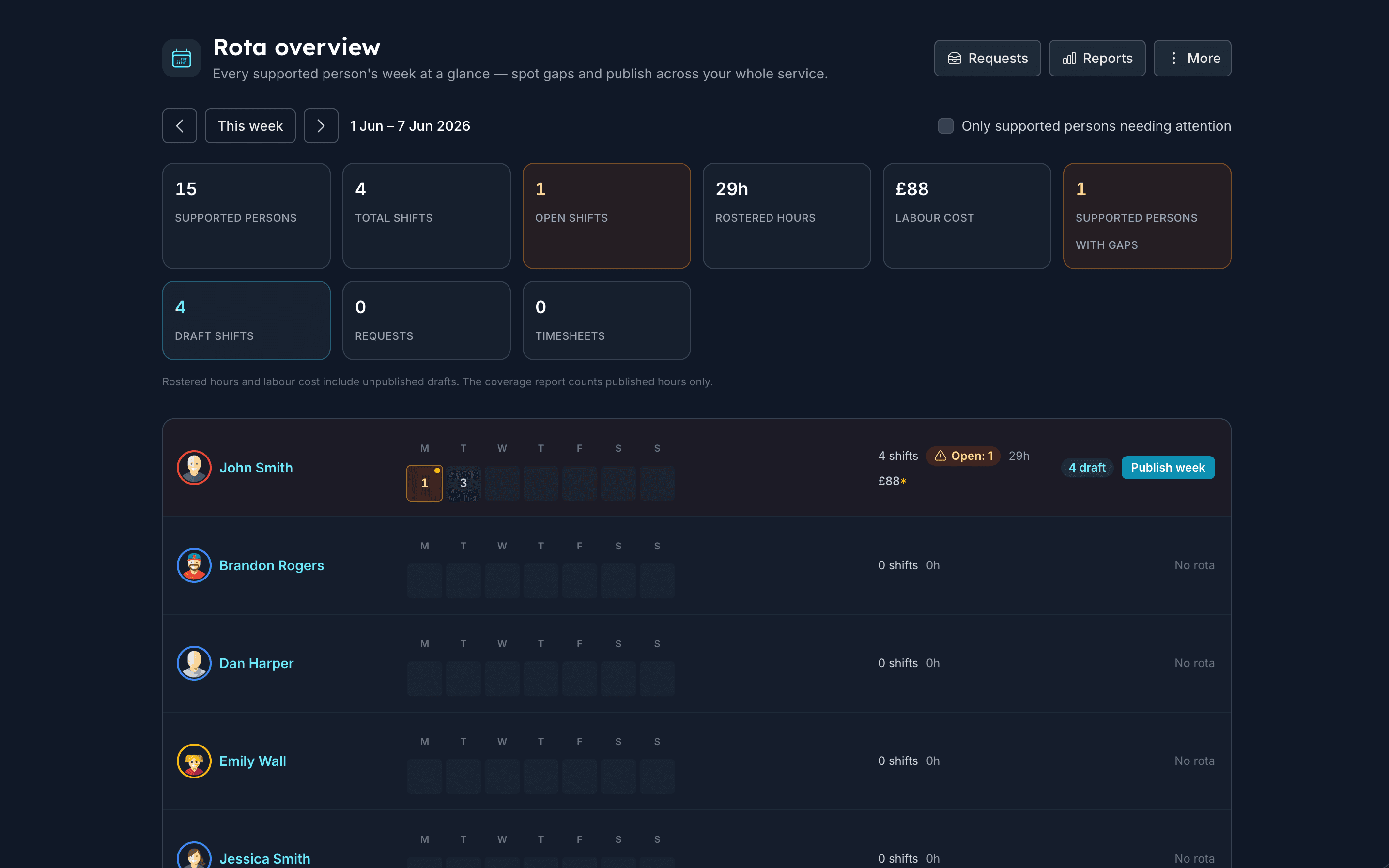The height and width of the screenshot is (868, 1389).
Task: Open Brandon Rogers's avatar
Action: (x=194, y=565)
